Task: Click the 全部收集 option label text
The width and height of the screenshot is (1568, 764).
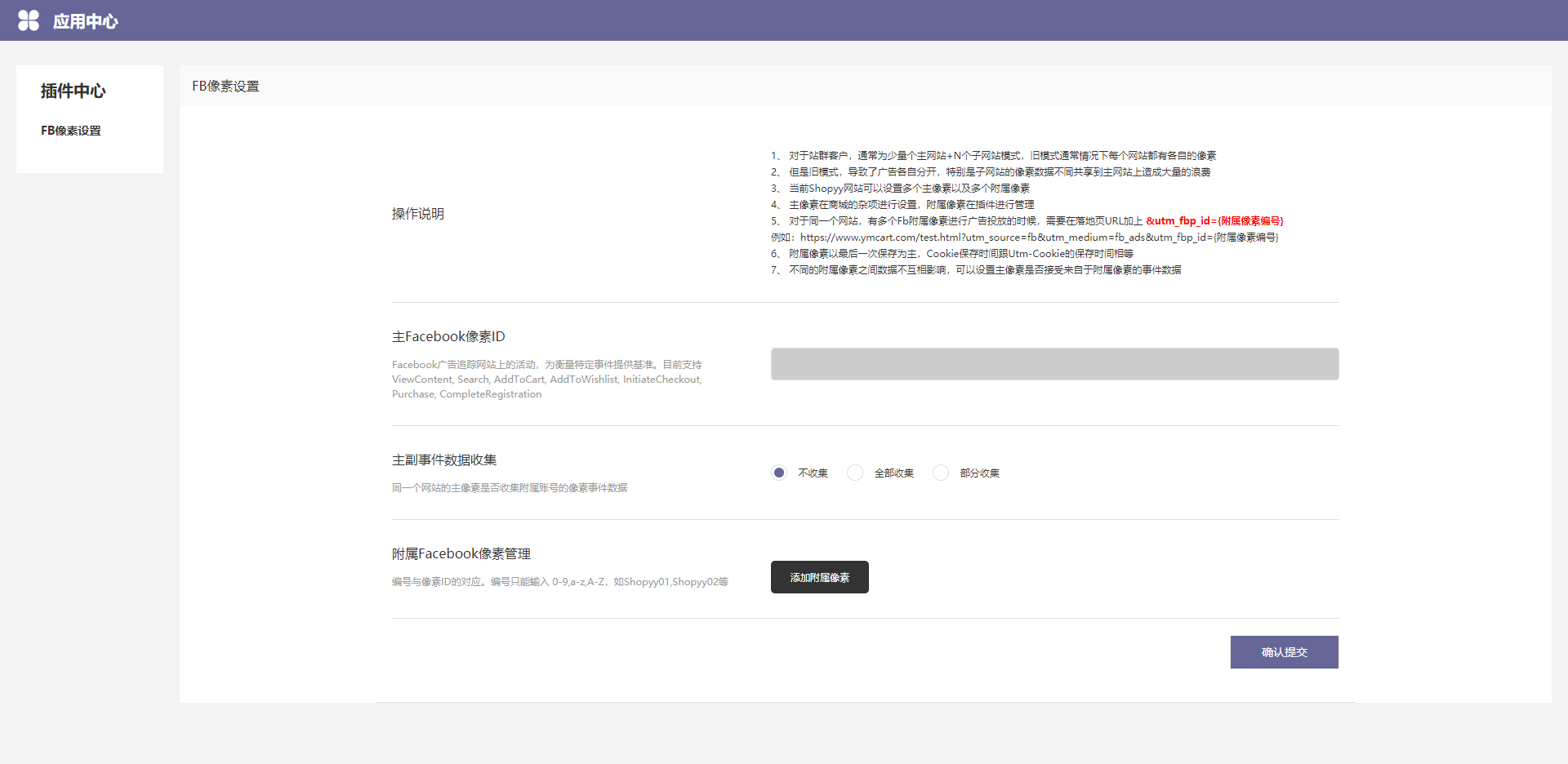Action: (x=894, y=473)
